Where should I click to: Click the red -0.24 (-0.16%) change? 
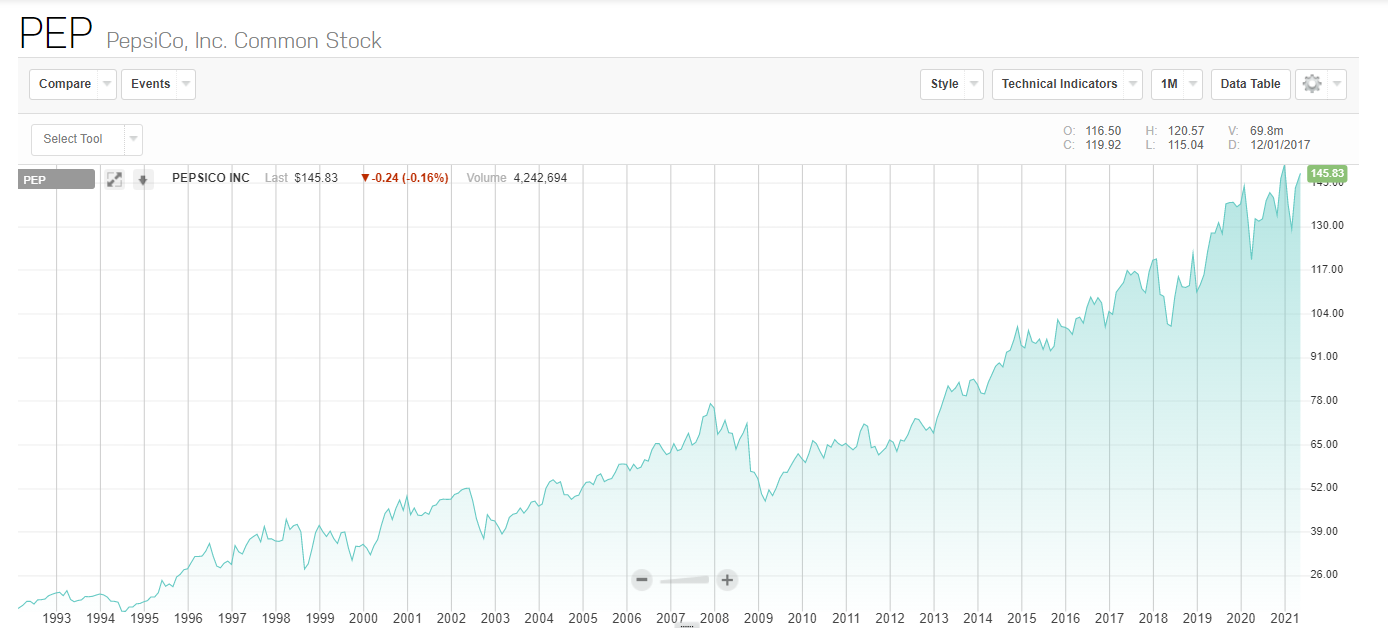tap(404, 178)
